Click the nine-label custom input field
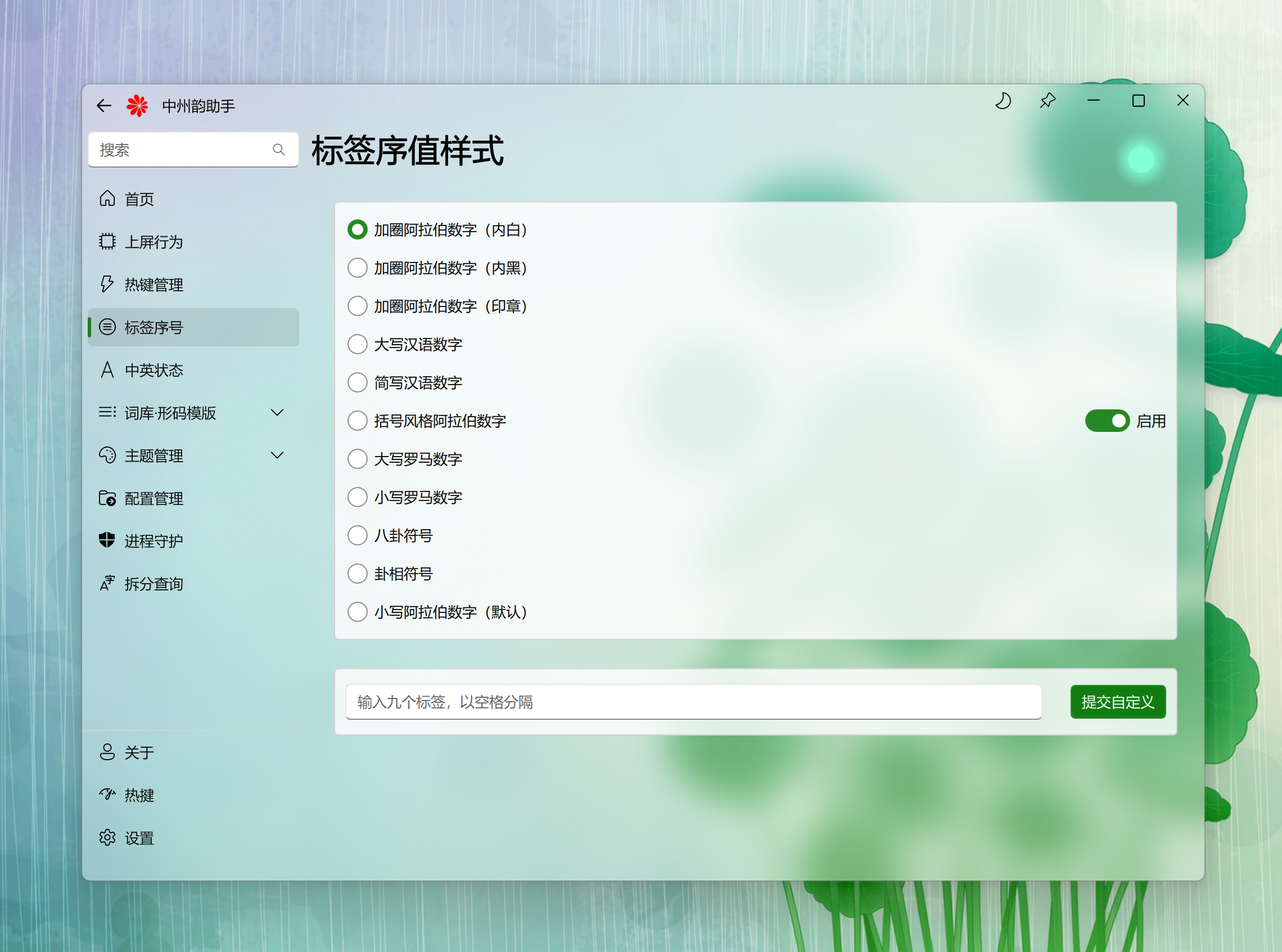Image resolution: width=1282 pixels, height=952 pixels. point(693,702)
